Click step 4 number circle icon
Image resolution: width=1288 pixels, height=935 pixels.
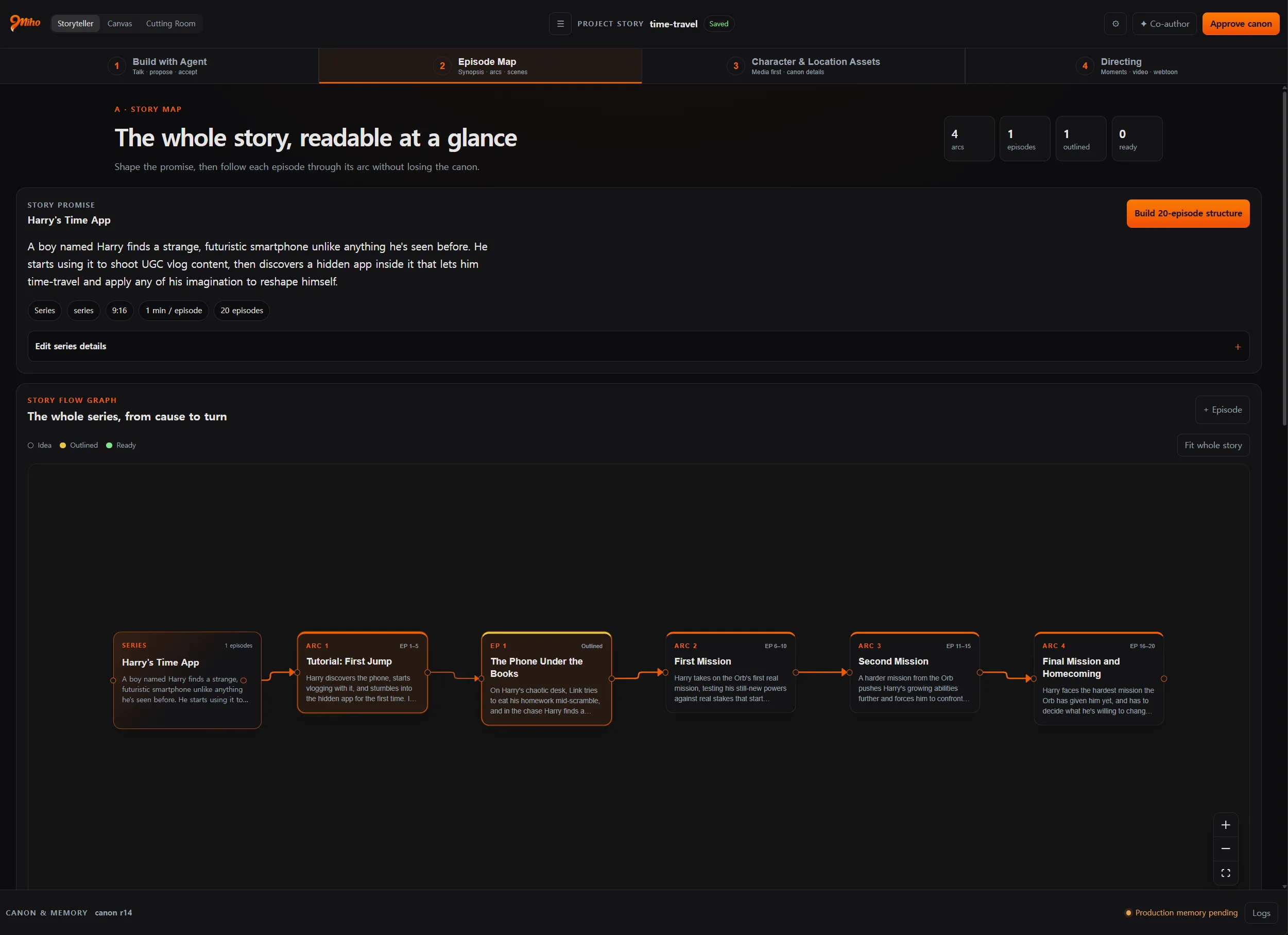[x=1085, y=66]
